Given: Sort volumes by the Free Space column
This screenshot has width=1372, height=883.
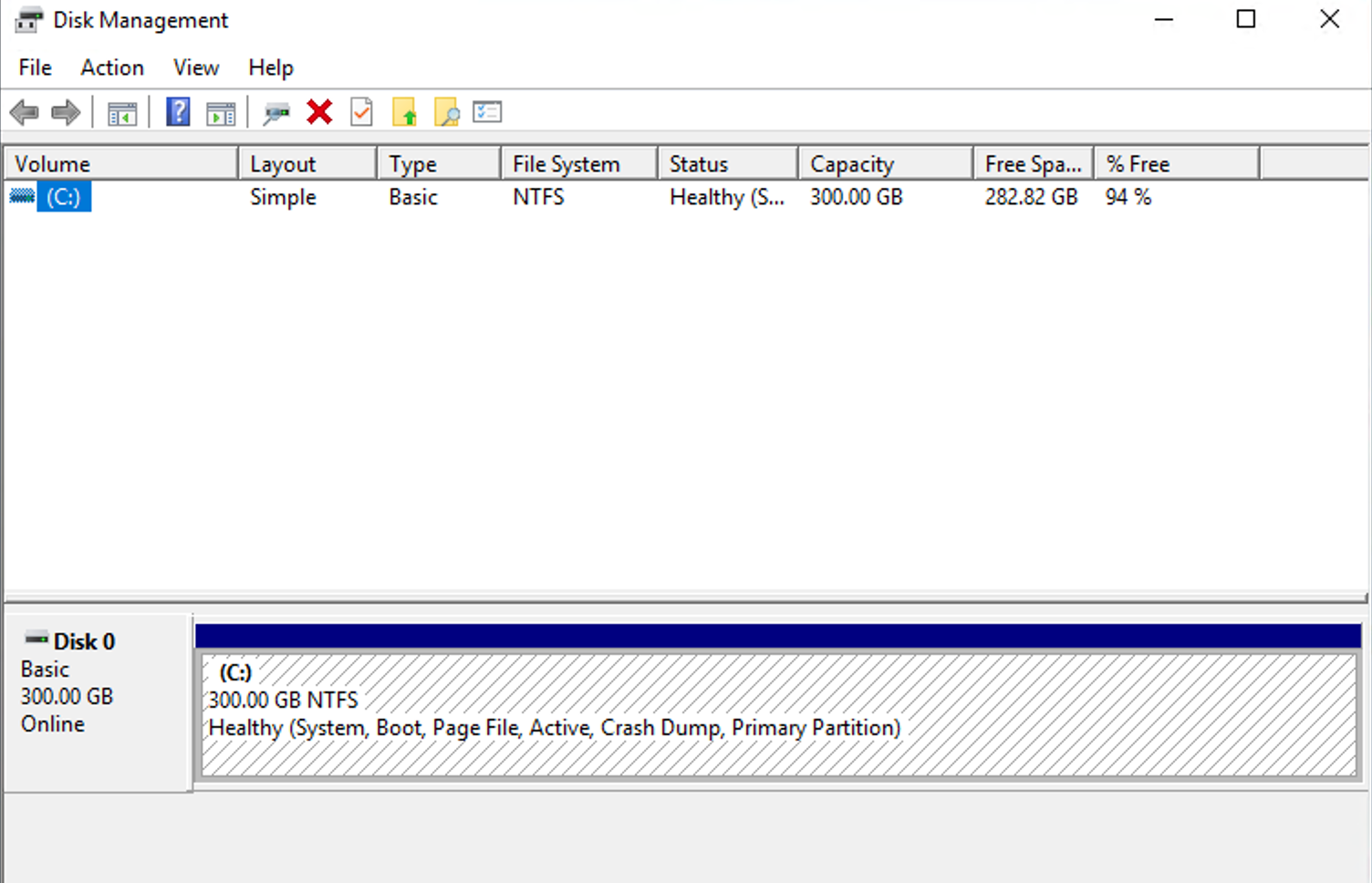Looking at the screenshot, I should coord(1032,163).
